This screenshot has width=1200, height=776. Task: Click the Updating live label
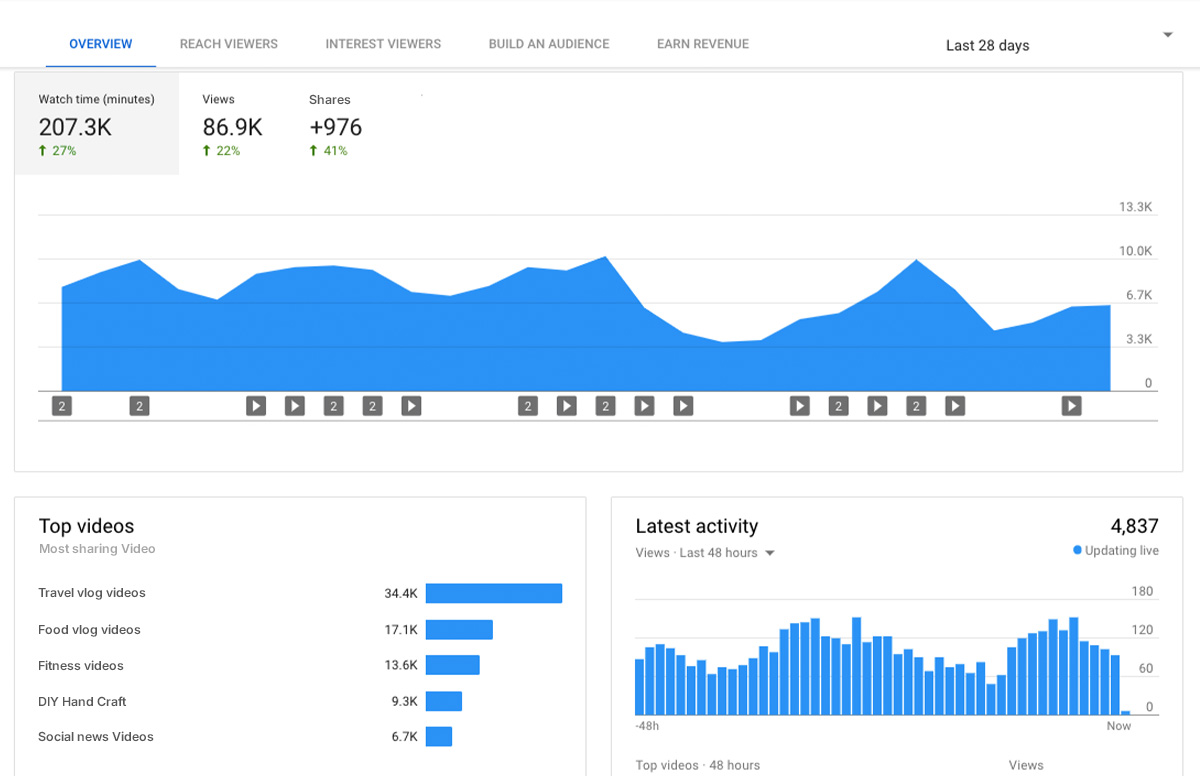(1122, 551)
